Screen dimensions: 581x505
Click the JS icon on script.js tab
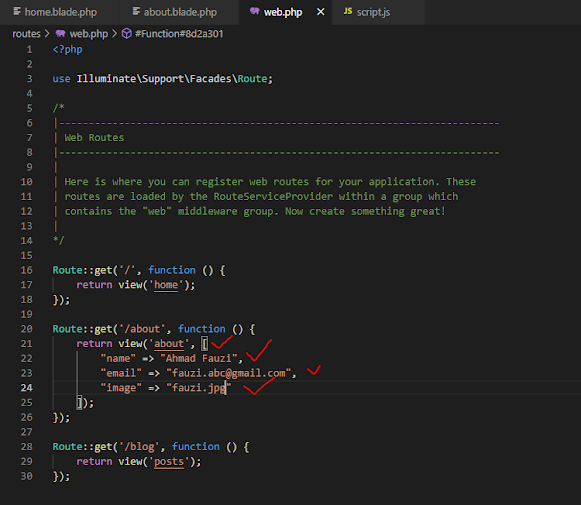click(x=348, y=11)
